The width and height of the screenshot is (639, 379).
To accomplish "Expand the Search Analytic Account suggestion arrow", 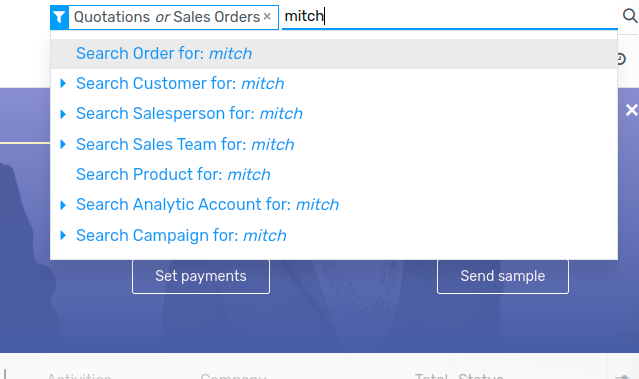I will click(x=63, y=205).
